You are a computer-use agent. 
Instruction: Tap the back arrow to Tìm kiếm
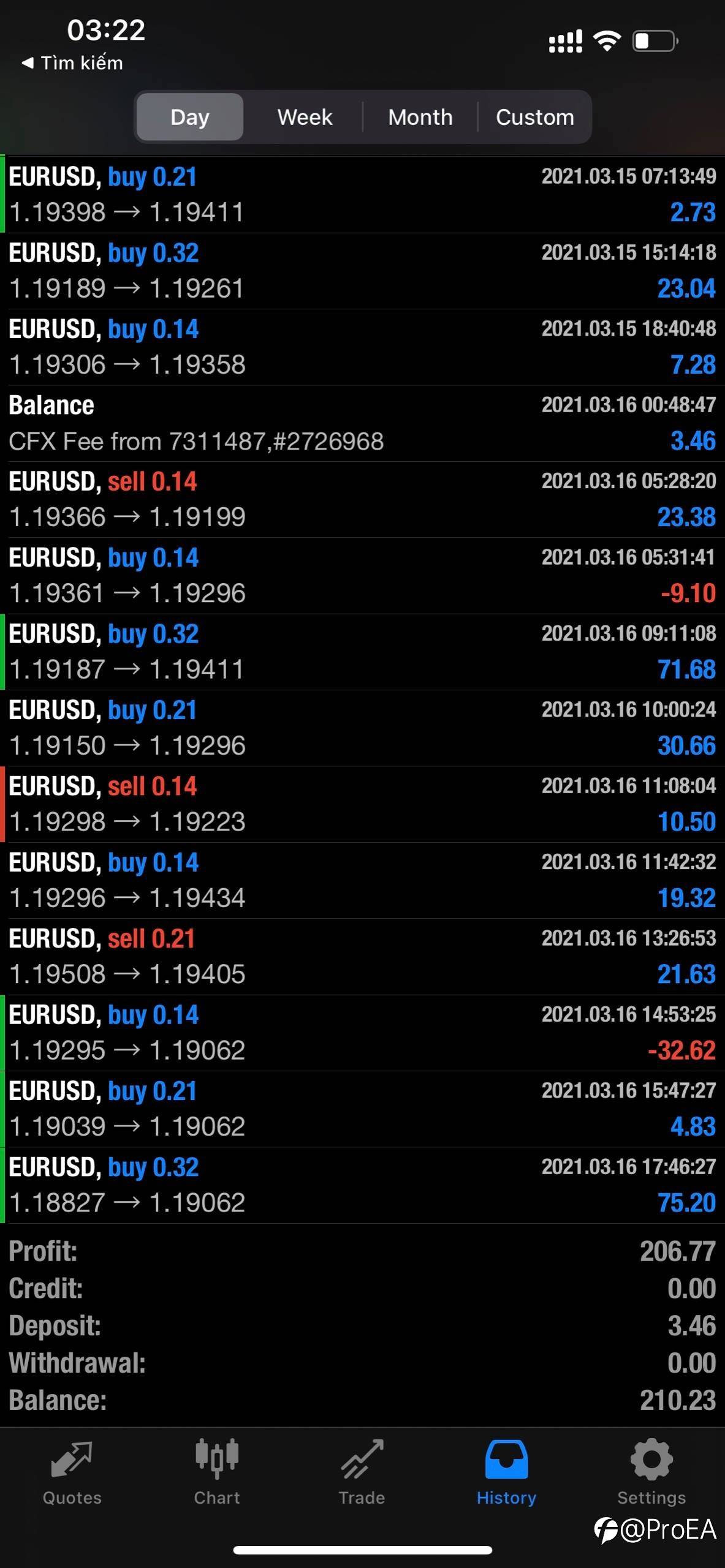[72, 63]
